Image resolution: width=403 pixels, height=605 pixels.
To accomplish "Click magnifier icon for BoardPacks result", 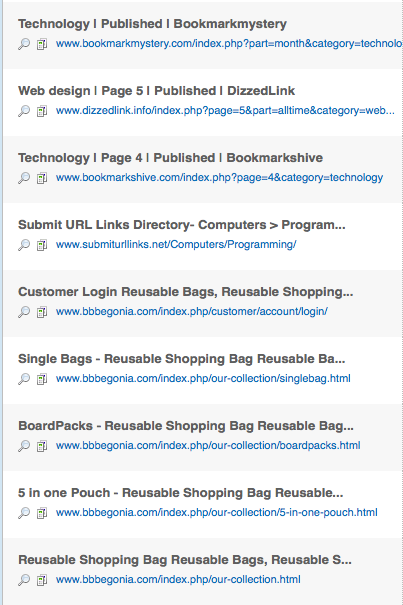I will [24, 446].
